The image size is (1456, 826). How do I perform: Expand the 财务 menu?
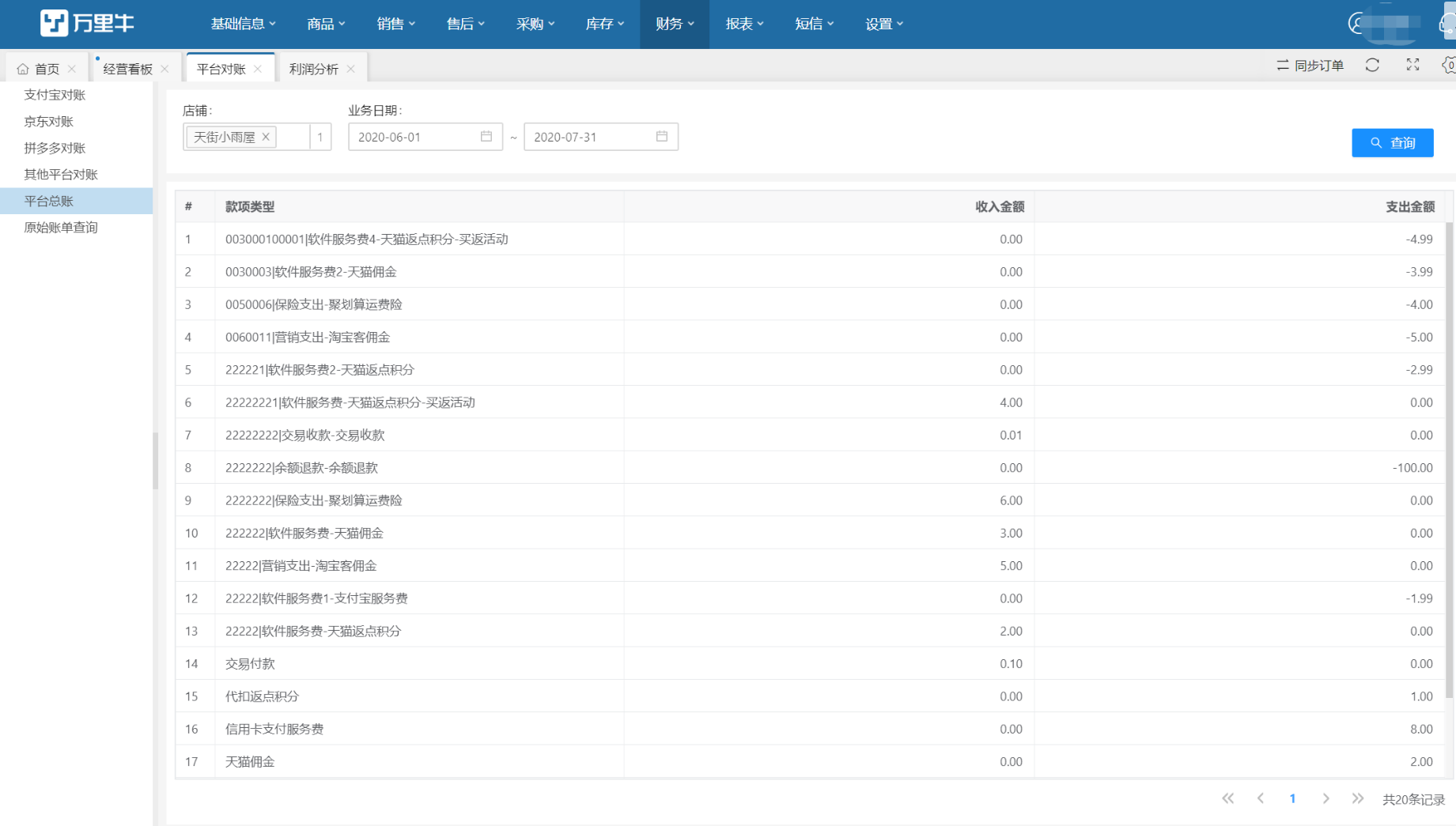tap(675, 24)
